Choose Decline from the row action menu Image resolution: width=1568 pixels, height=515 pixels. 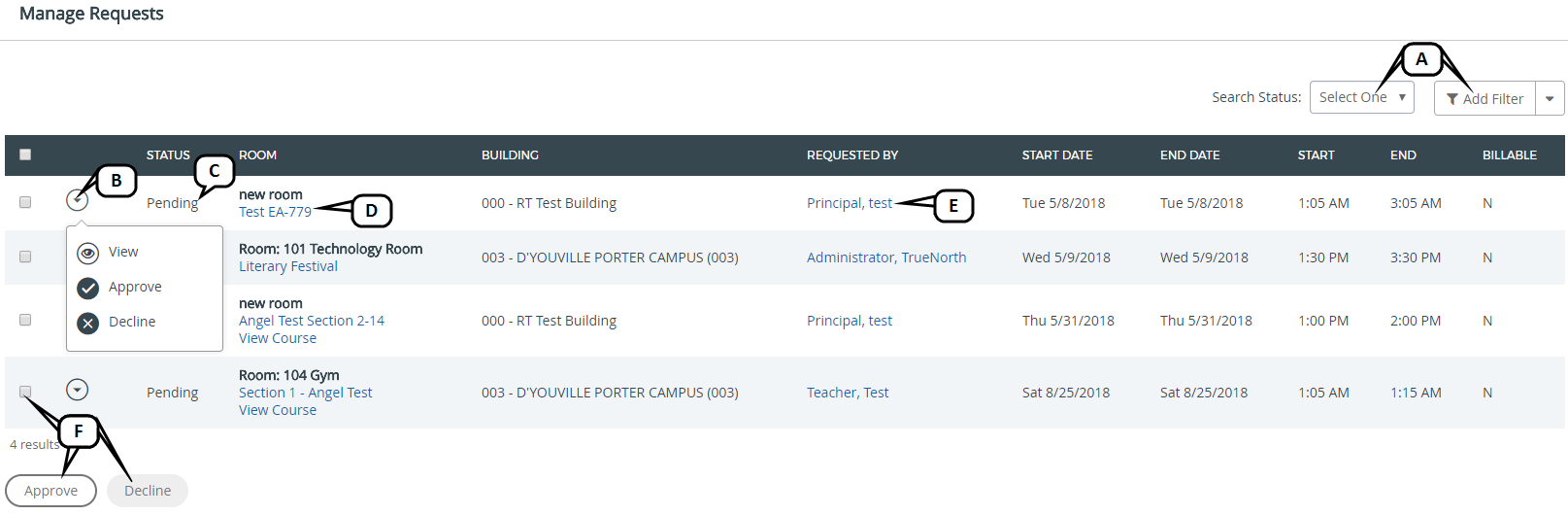pyautogui.click(x=132, y=323)
